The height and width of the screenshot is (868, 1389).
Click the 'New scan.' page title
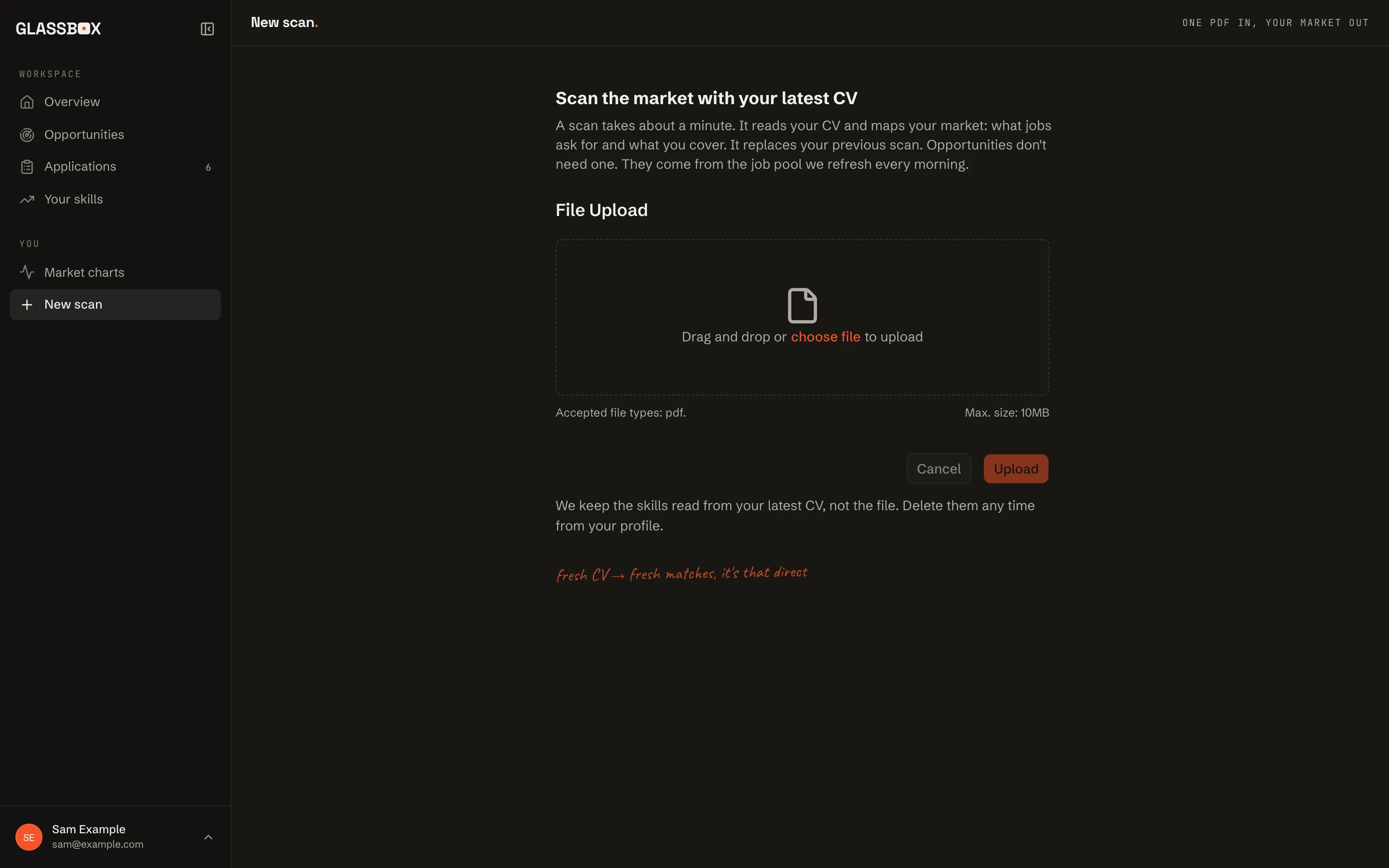(284, 22)
